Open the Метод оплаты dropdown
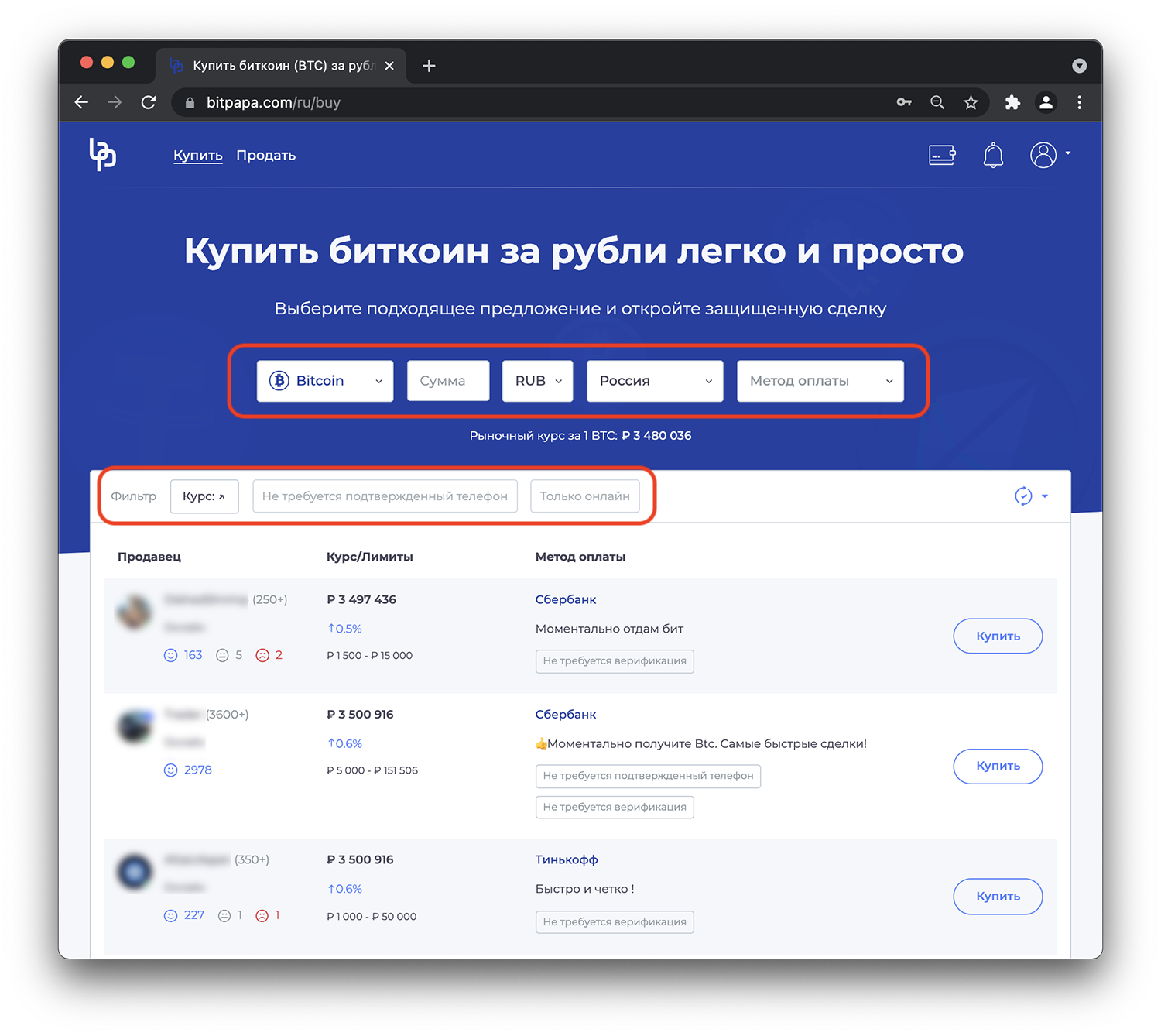1161x1036 pixels. click(x=820, y=381)
